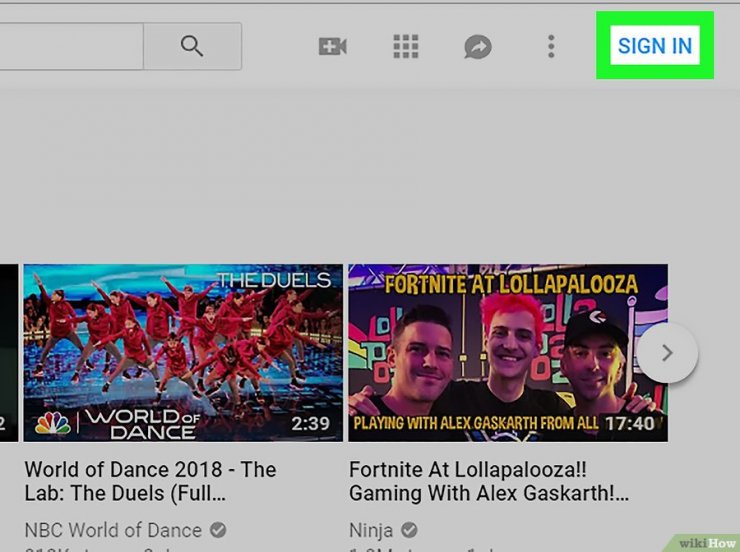Click the 2:39 duration label

click(x=310, y=423)
